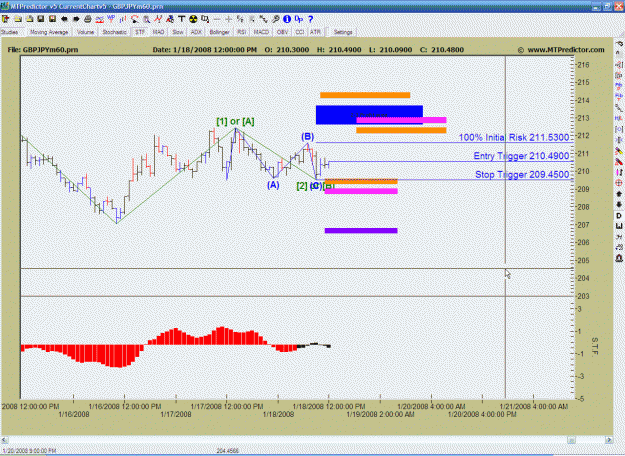
Task: Click '100% Initial Risk 211.5300' label
Action: pyautogui.click(x=513, y=138)
